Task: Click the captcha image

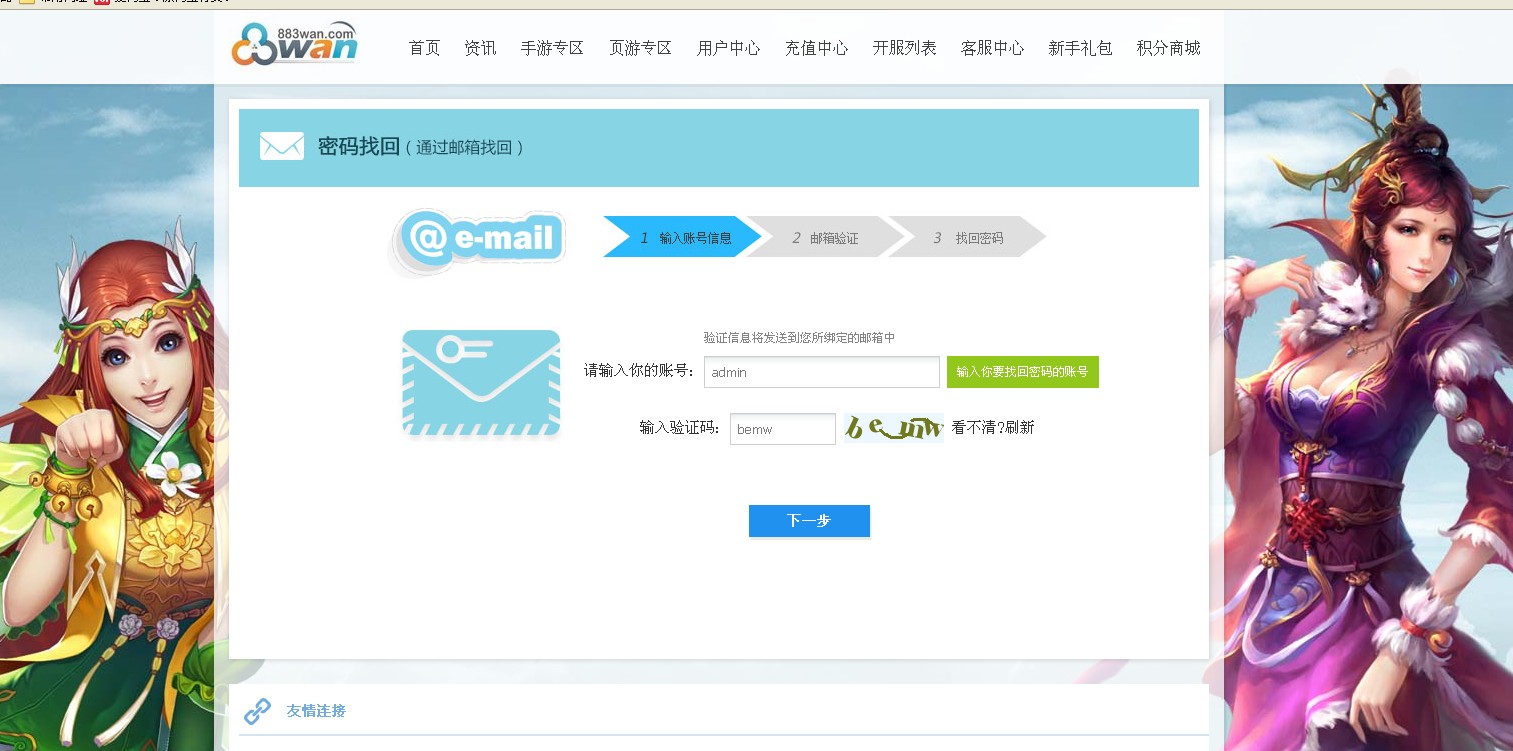Action: click(893, 428)
